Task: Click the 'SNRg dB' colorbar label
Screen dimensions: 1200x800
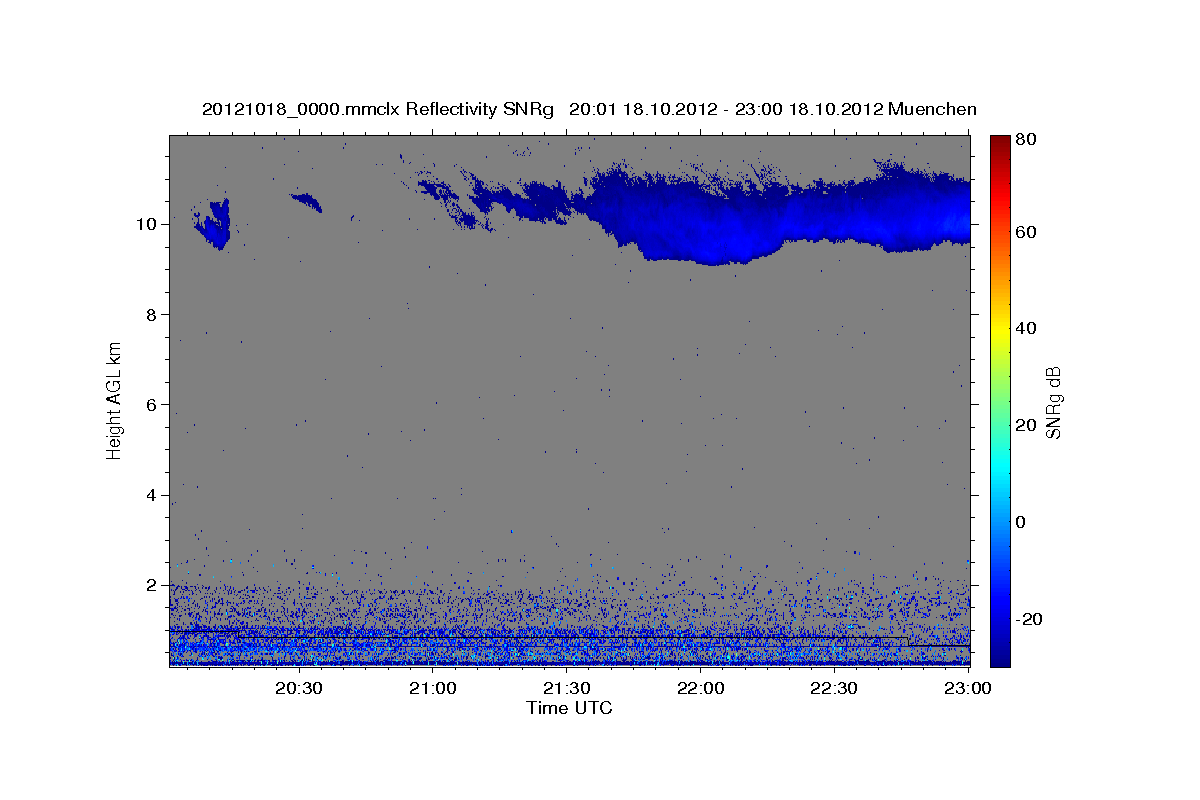Action: tap(1053, 402)
